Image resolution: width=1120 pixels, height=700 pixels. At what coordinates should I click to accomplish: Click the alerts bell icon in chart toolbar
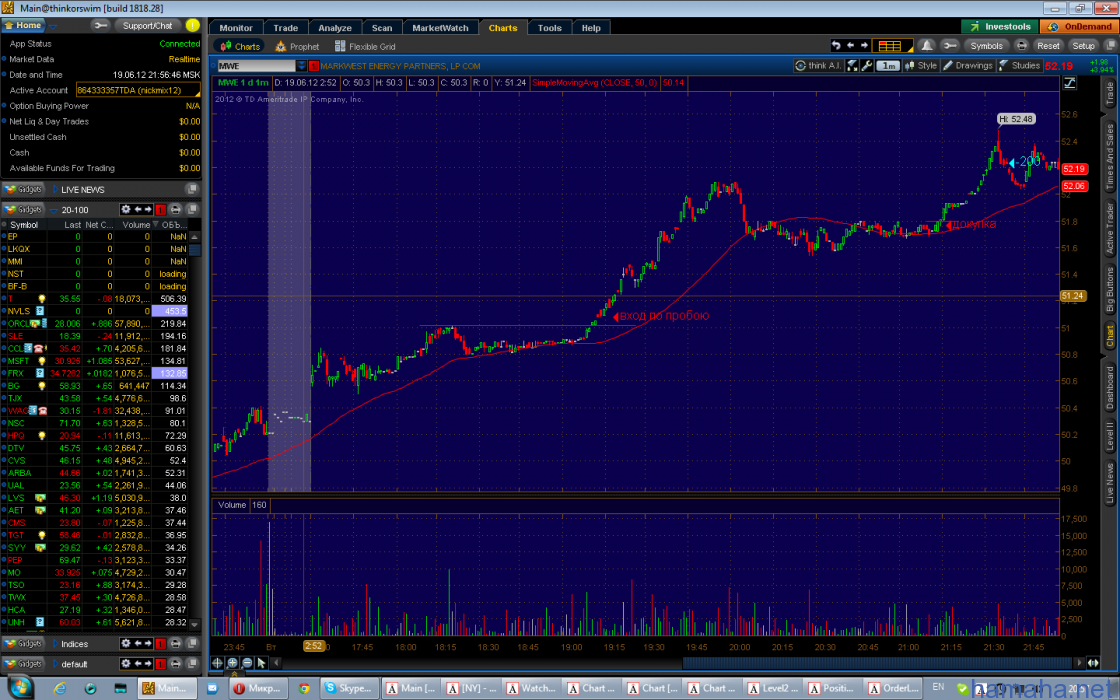coord(926,46)
